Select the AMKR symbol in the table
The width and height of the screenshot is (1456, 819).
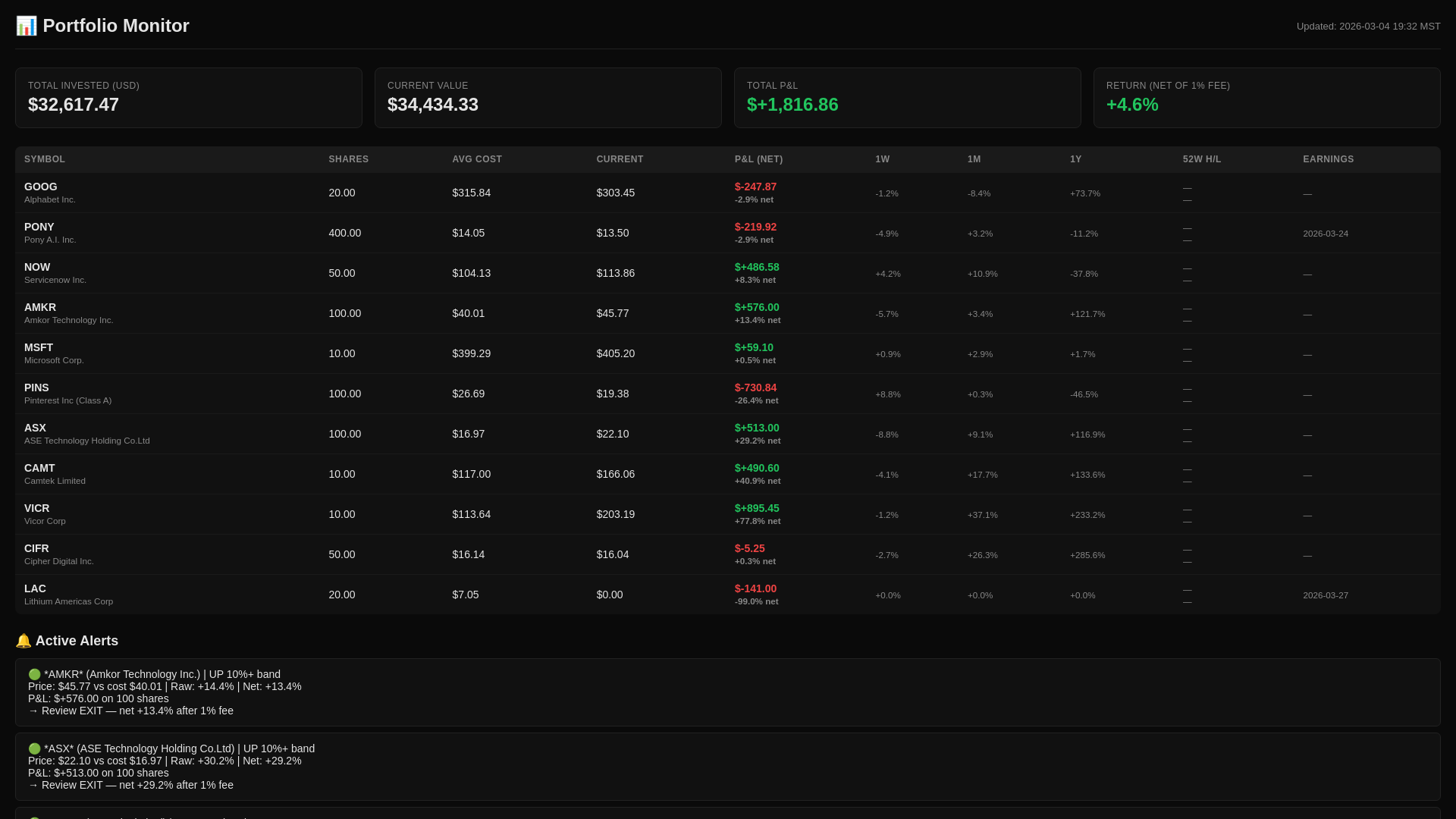pyautogui.click(x=40, y=307)
